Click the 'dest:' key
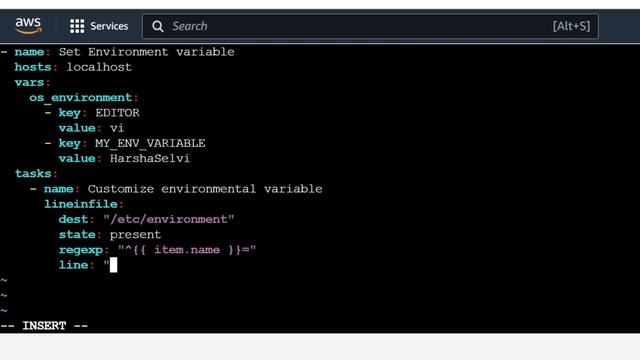640x360 pixels. [x=76, y=219]
